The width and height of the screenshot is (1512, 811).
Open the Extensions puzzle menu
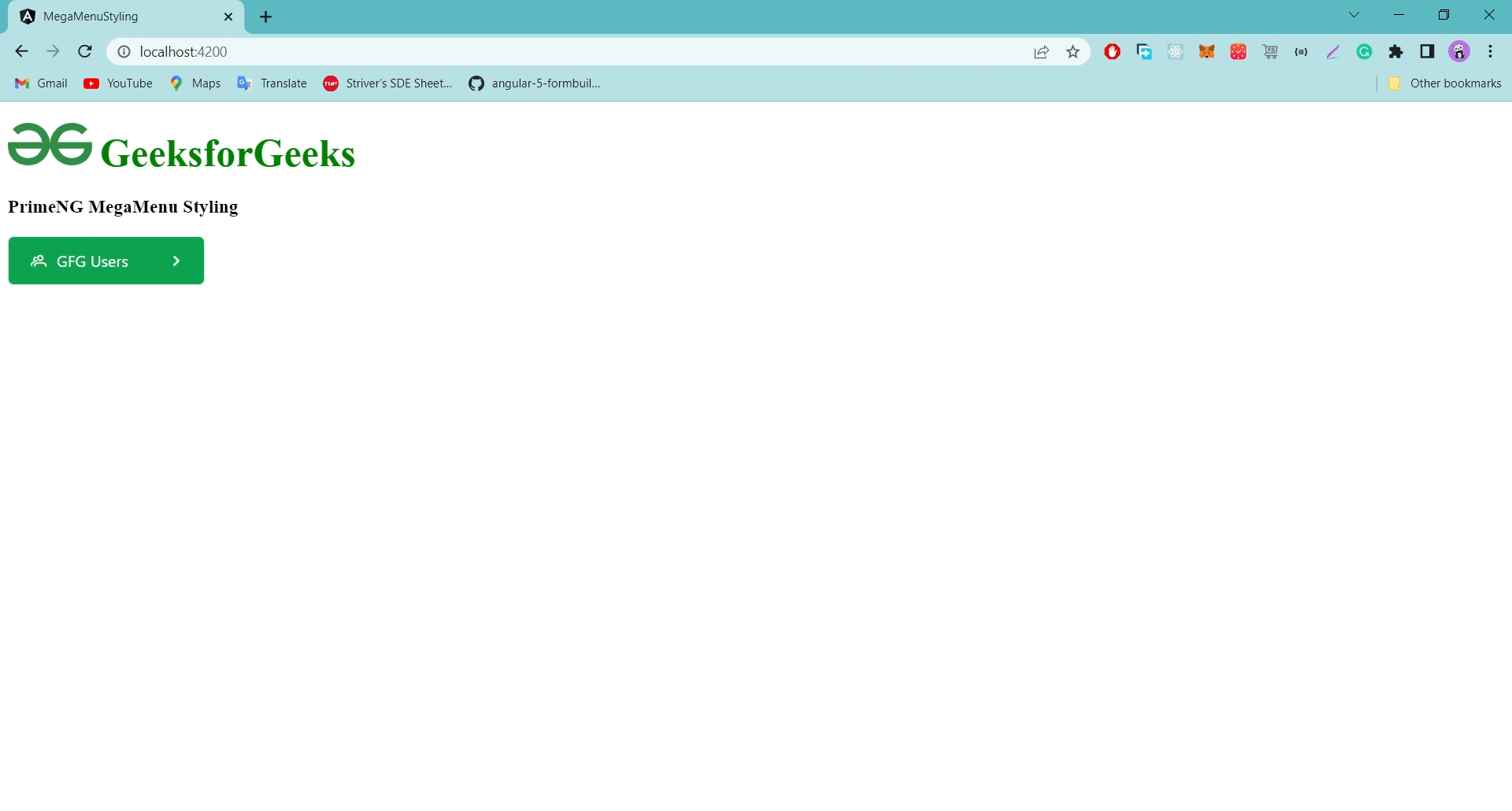[1396, 52]
